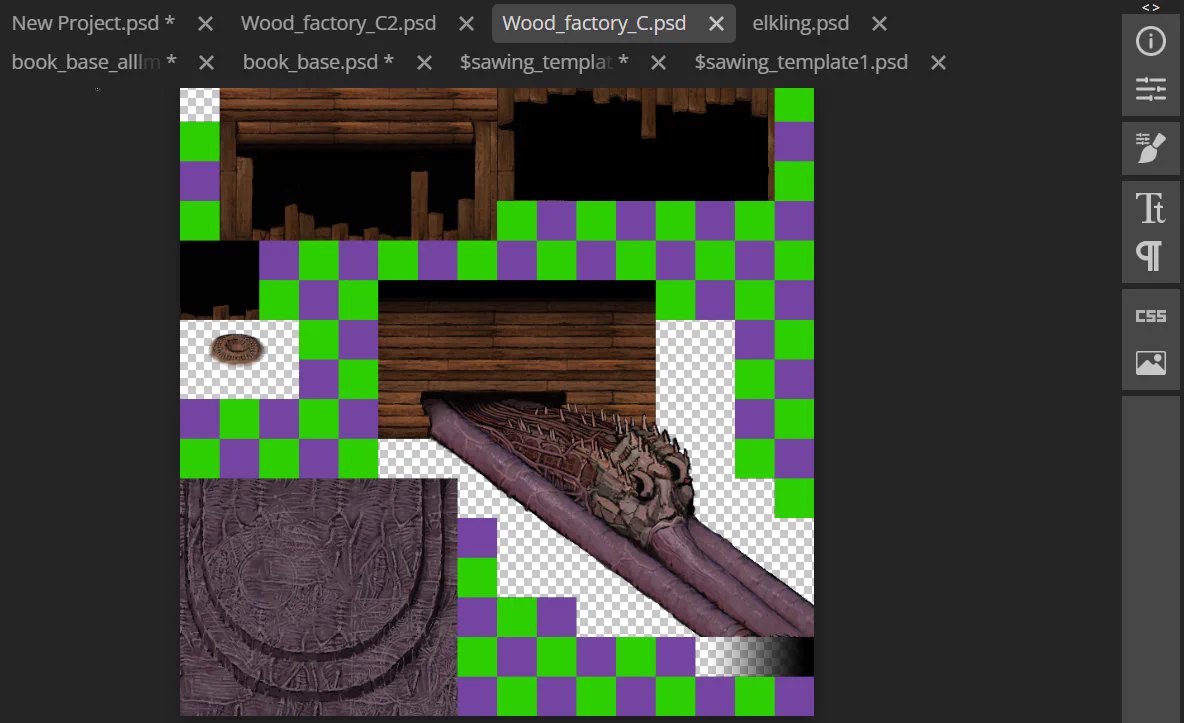Expand the collapsed side panel arrows
This screenshot has height=723, width=1184.
coord(1150,8)
